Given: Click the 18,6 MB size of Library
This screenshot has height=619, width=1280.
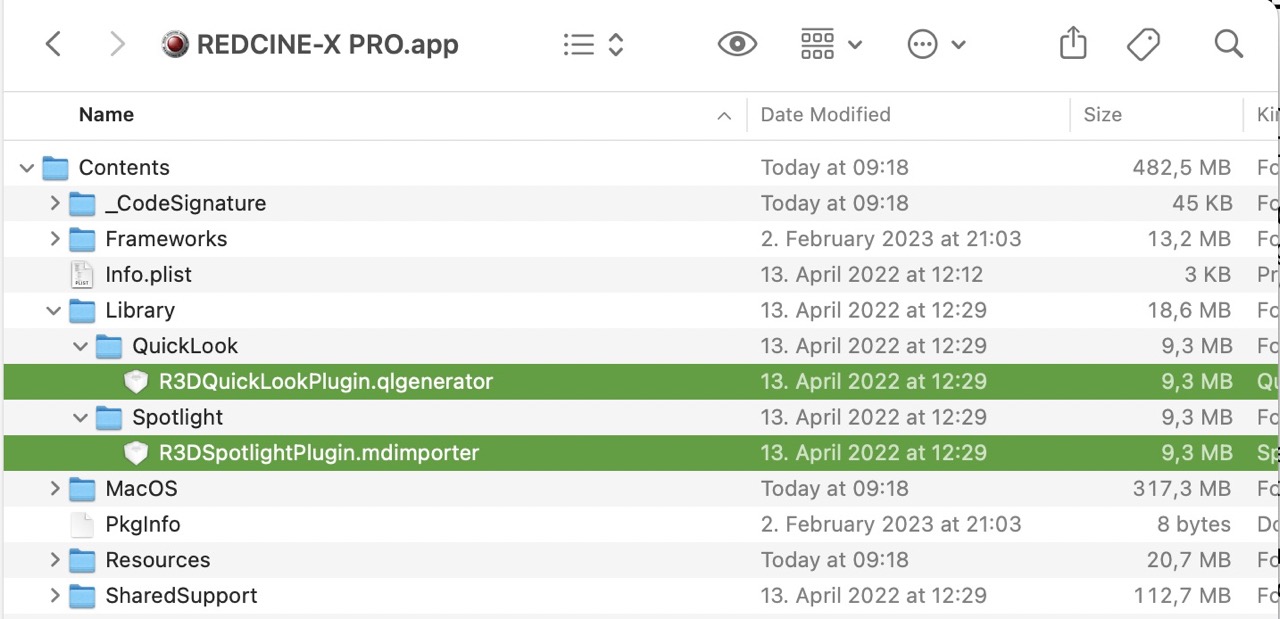Looking at the screenshot, I should pos(1189,311).
